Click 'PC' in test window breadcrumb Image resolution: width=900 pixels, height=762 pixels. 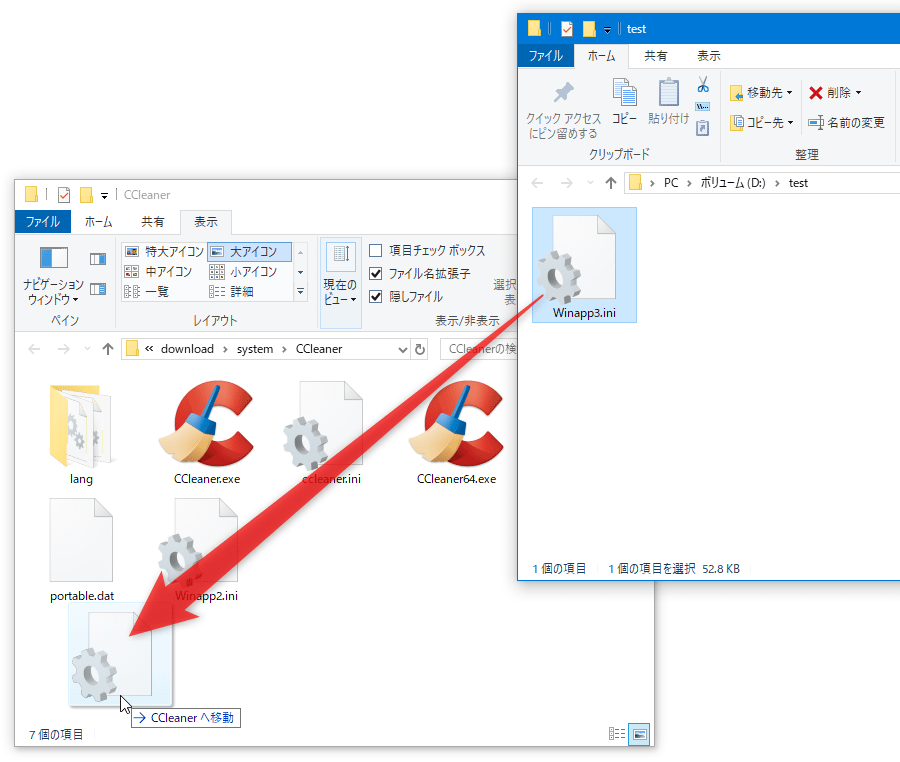pyautogui.click(x=671, y=183)
